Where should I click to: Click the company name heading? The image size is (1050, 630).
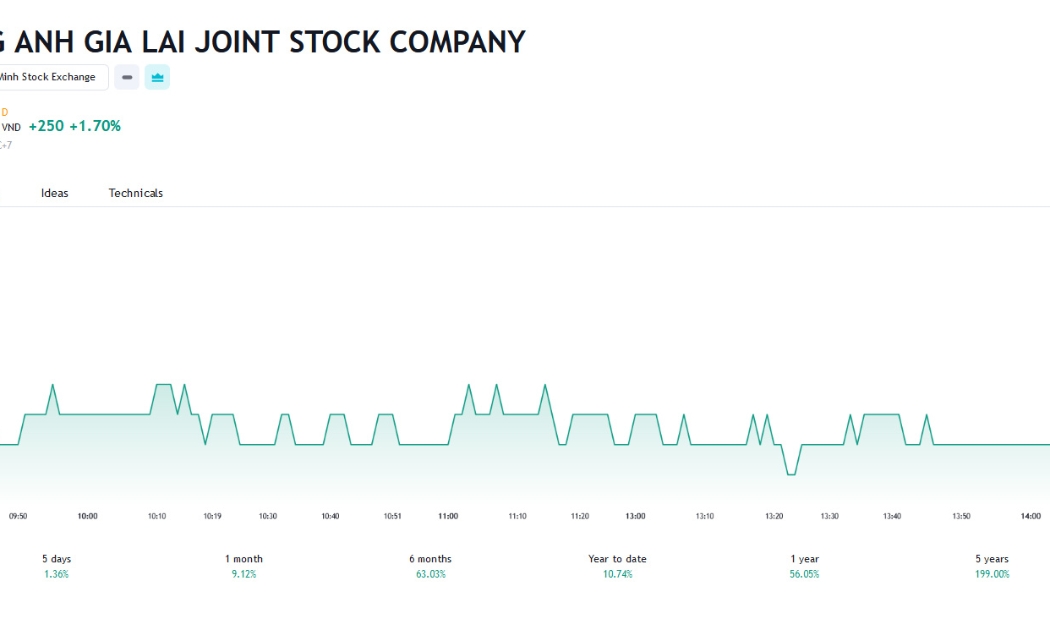click(262, 42)
